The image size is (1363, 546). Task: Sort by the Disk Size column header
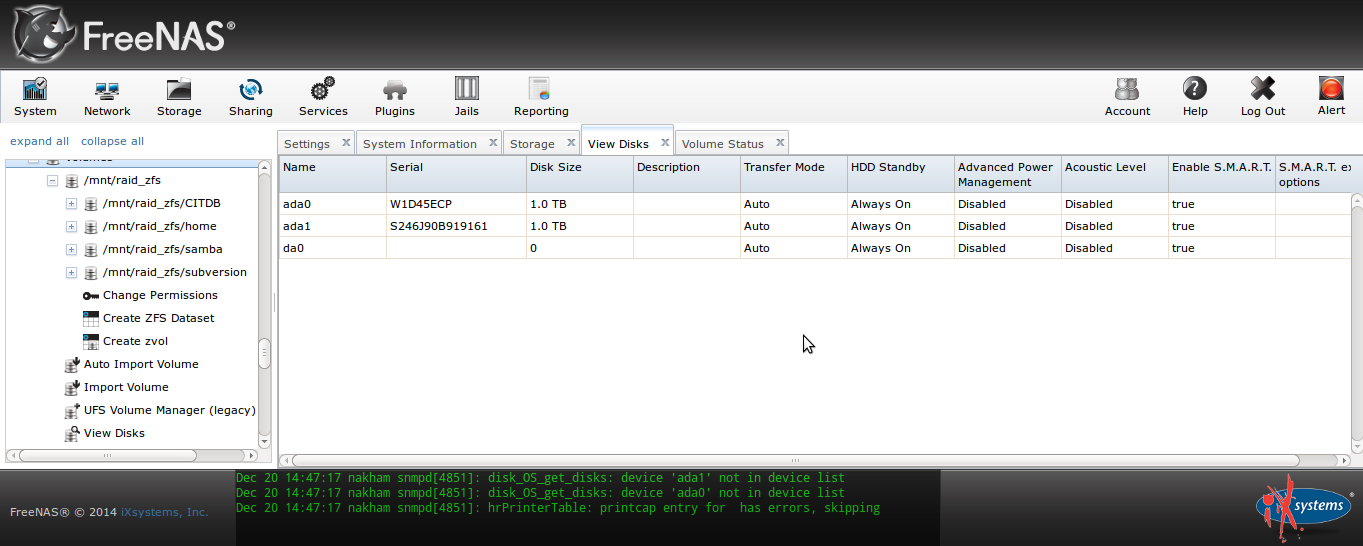coord(579,174)
